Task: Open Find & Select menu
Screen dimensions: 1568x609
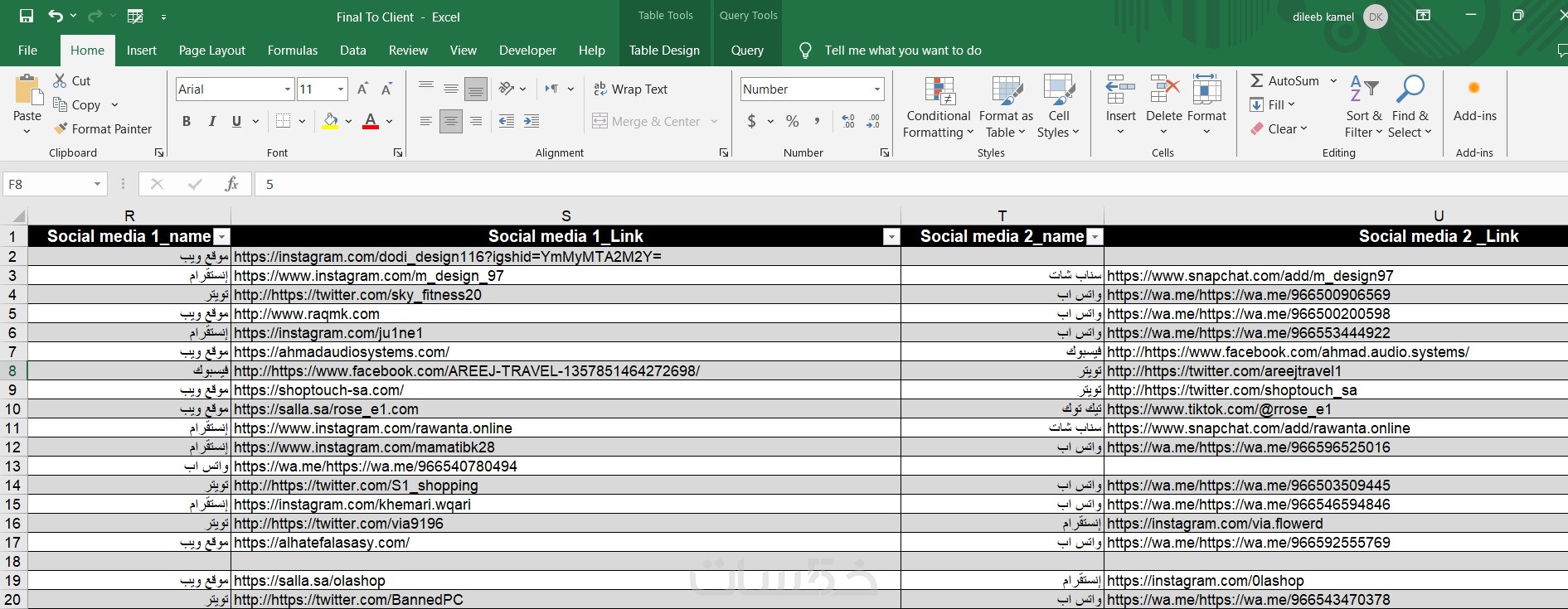Action: 1410,107
